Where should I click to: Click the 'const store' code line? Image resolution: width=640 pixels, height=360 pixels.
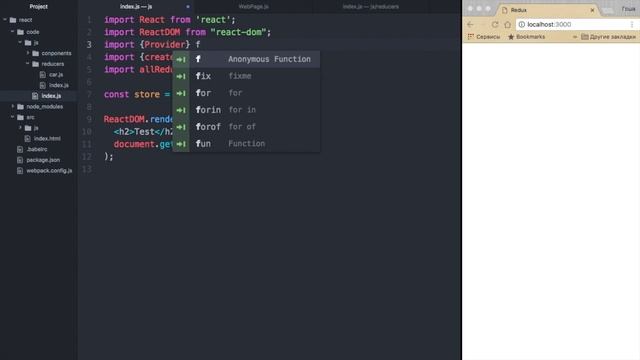(137, 94)
